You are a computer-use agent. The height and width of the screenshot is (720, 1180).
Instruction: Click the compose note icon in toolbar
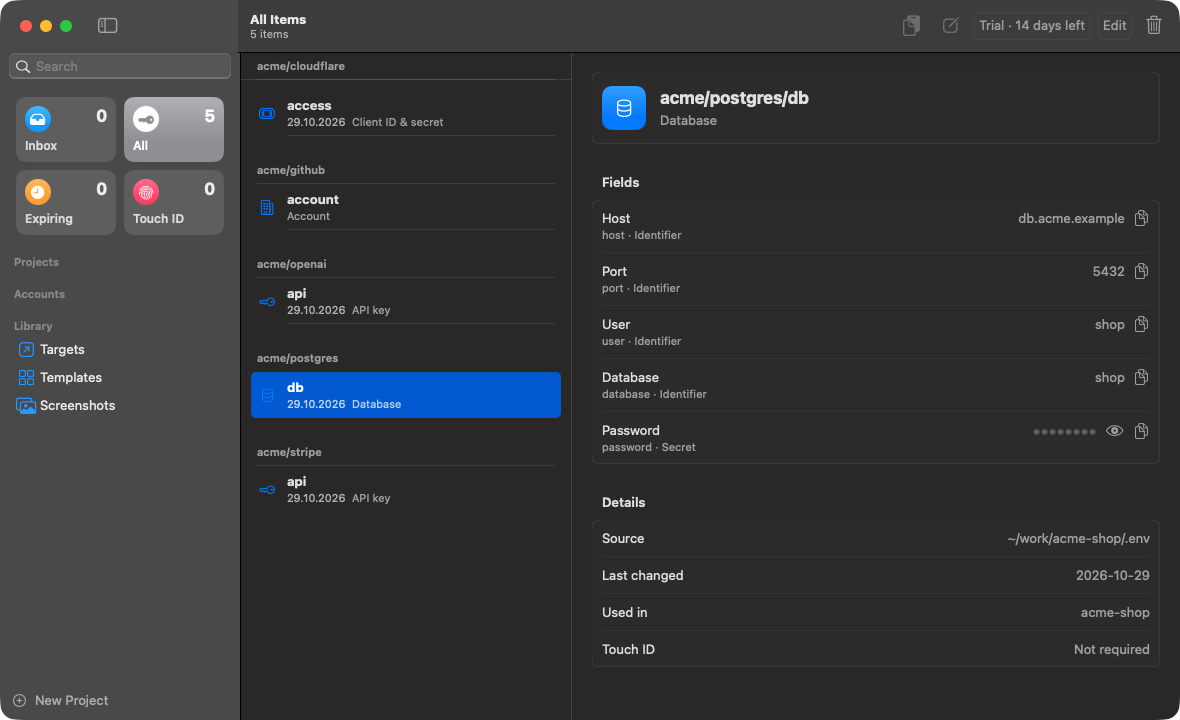[x=950, y=26]
